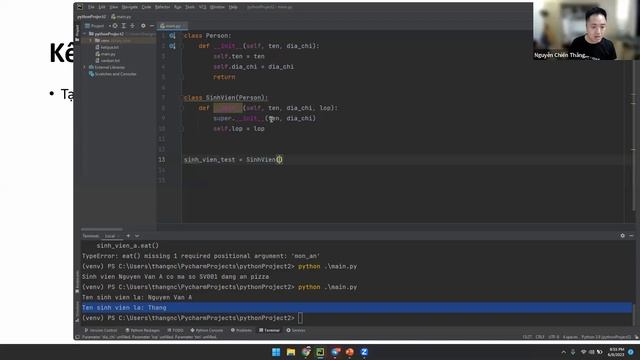Open the Project view dropdown
Screen dimensions: 640x360
click(x=97, y=26)
